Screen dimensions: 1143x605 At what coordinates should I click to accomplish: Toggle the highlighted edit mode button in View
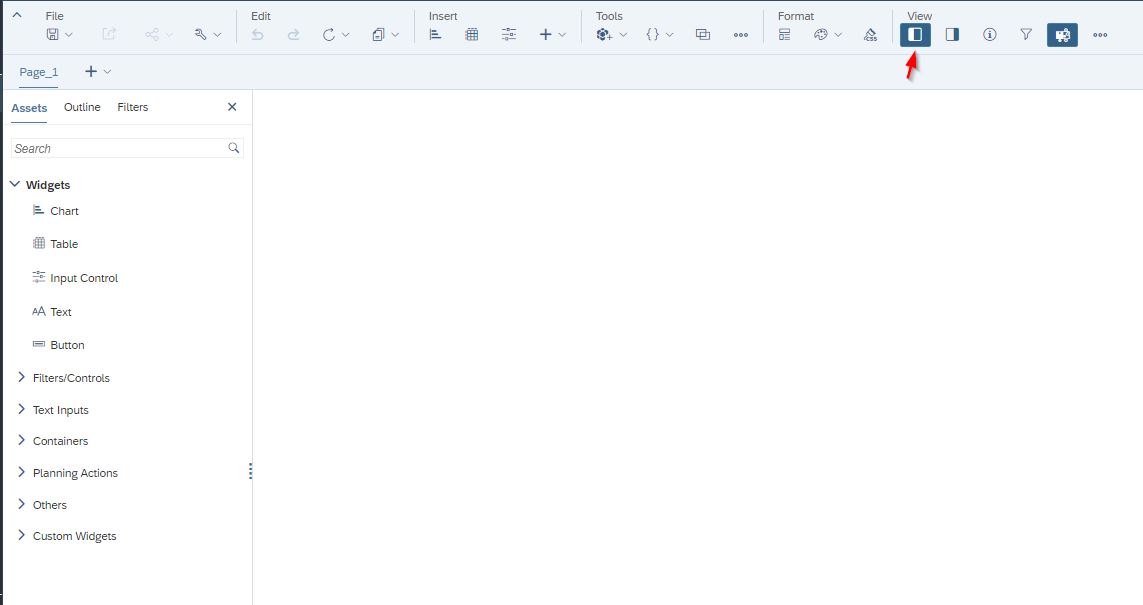(1062, 34)
